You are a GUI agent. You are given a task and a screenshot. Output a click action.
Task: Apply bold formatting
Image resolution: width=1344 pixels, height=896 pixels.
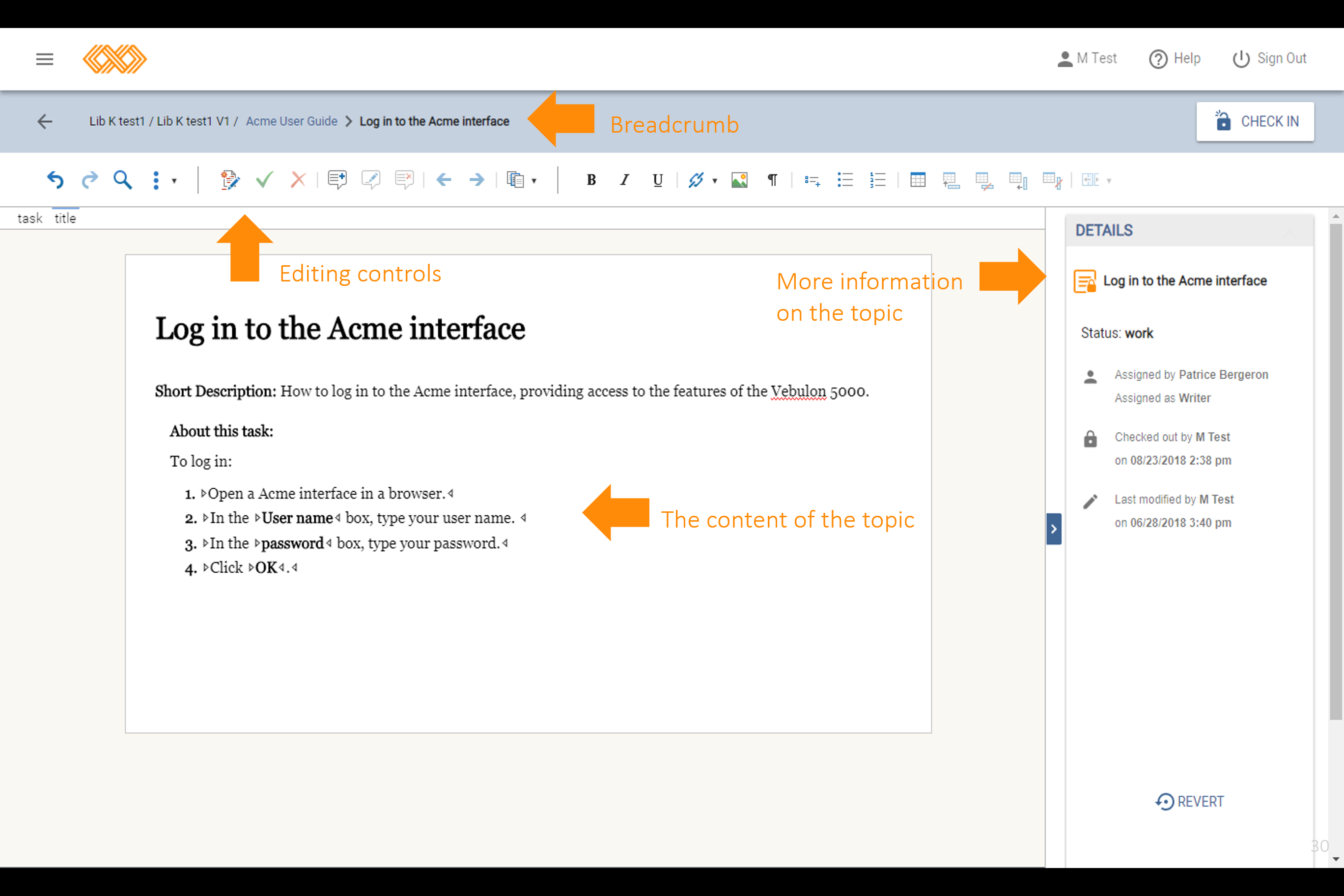(x=591, y=180)
